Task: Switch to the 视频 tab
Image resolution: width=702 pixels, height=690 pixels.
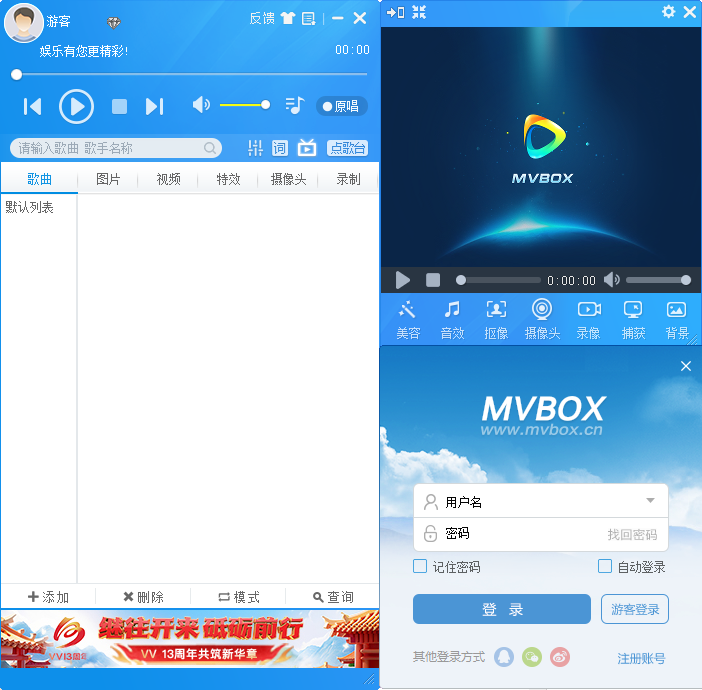Action: (168, 180)
